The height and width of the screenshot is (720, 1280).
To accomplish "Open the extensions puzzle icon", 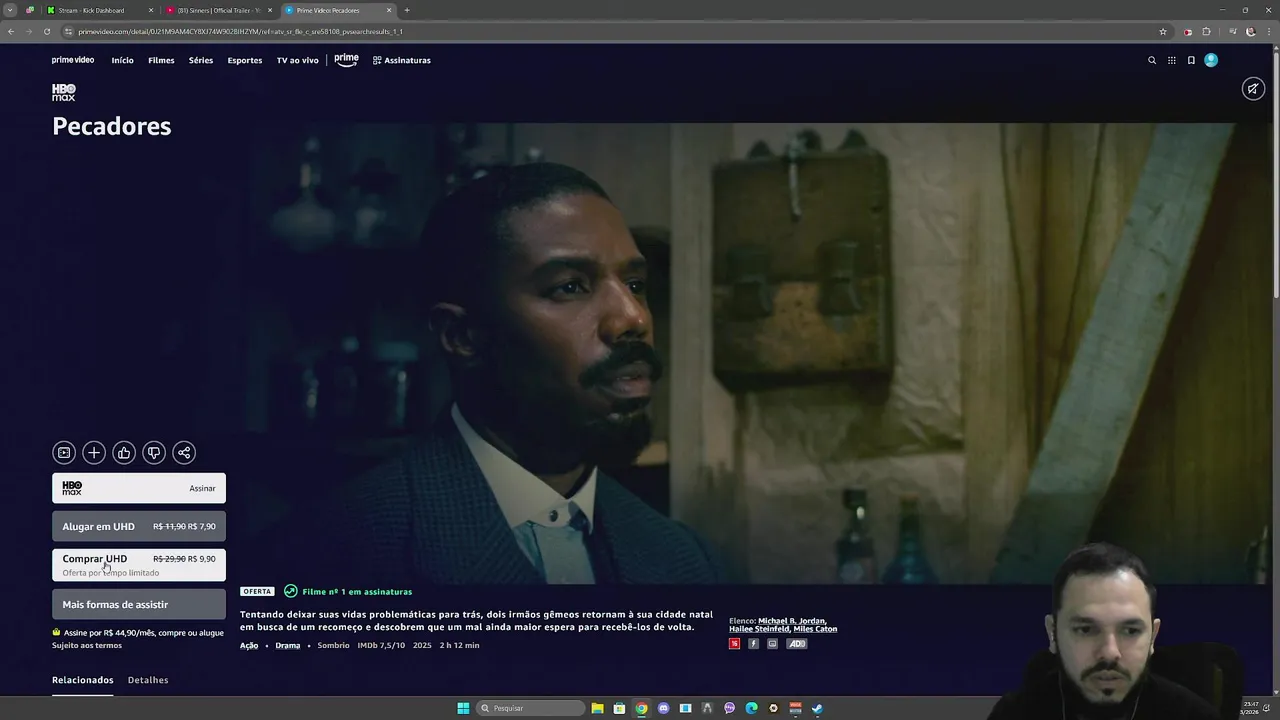I will click(1206, 31).
